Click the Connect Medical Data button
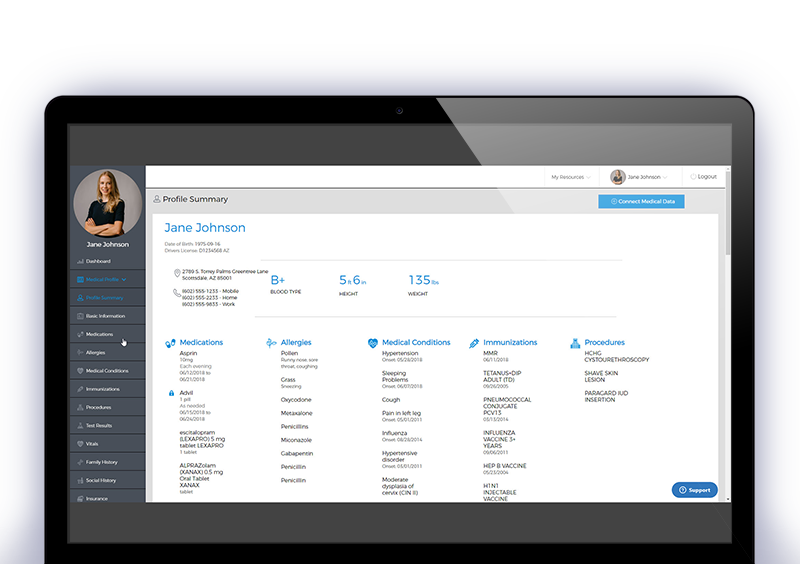Image resolution: width=800 pixels, height=564 pixels. tap(641, 202)
